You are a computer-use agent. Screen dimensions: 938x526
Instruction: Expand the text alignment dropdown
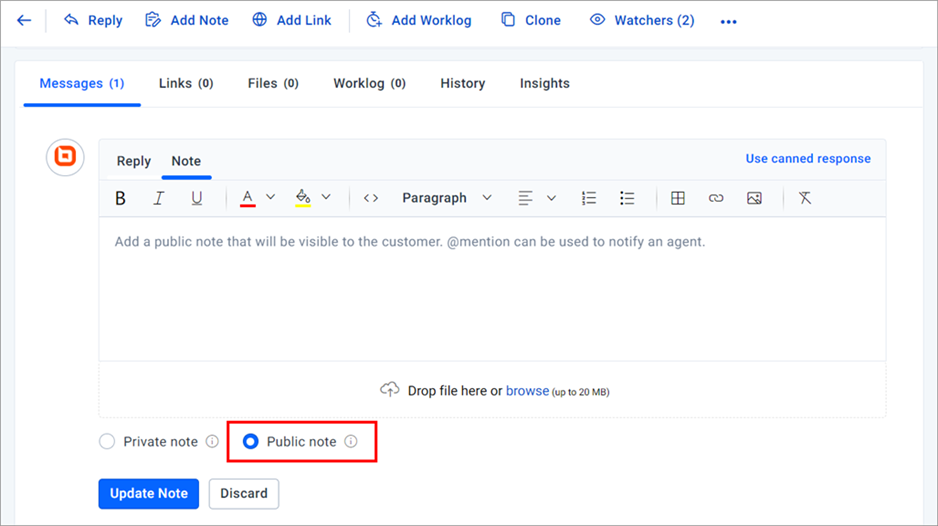551,198
